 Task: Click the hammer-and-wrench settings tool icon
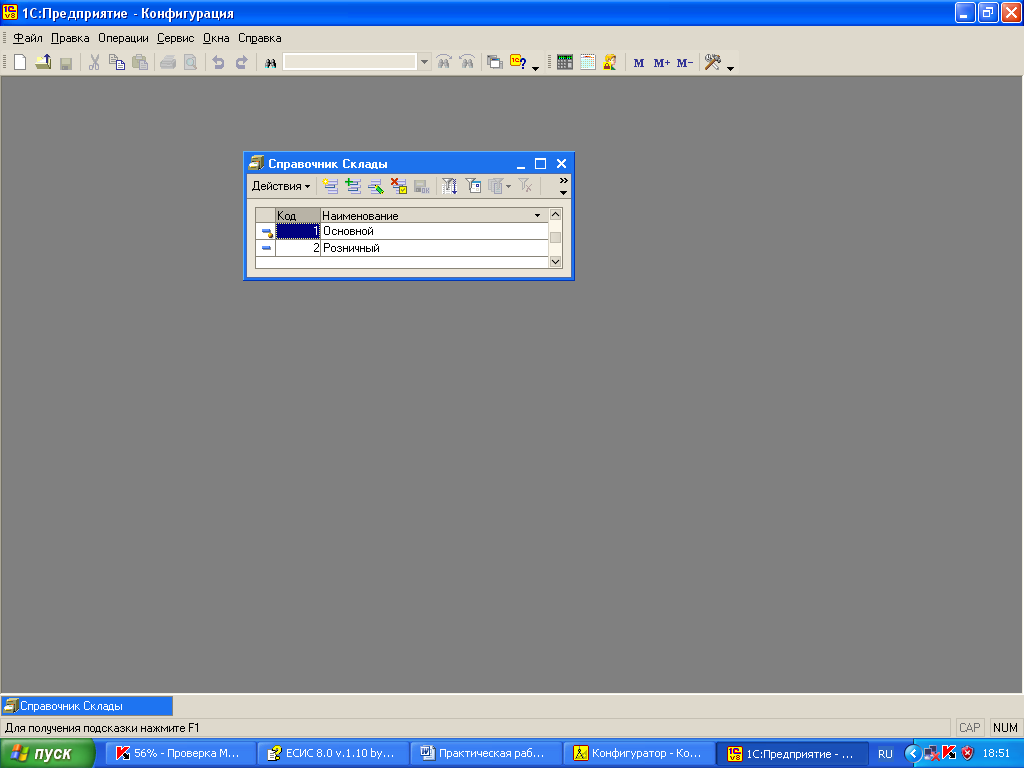pos(712,63)
